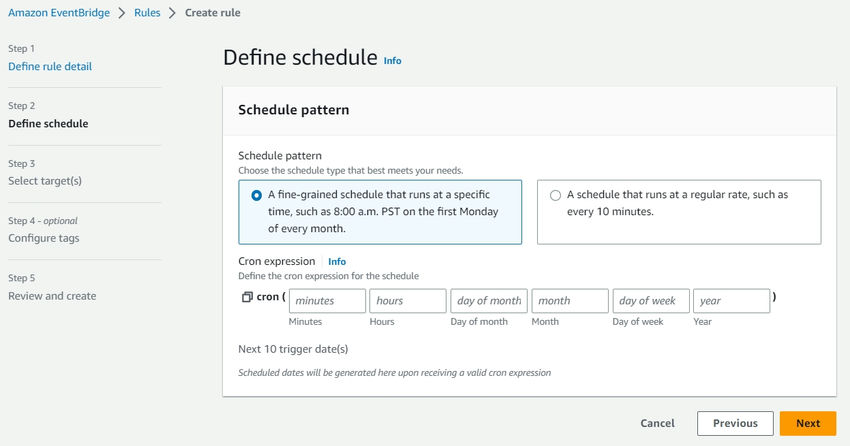Open the Amazon EventBridge breadcrumb link

(x=59, y=12)
